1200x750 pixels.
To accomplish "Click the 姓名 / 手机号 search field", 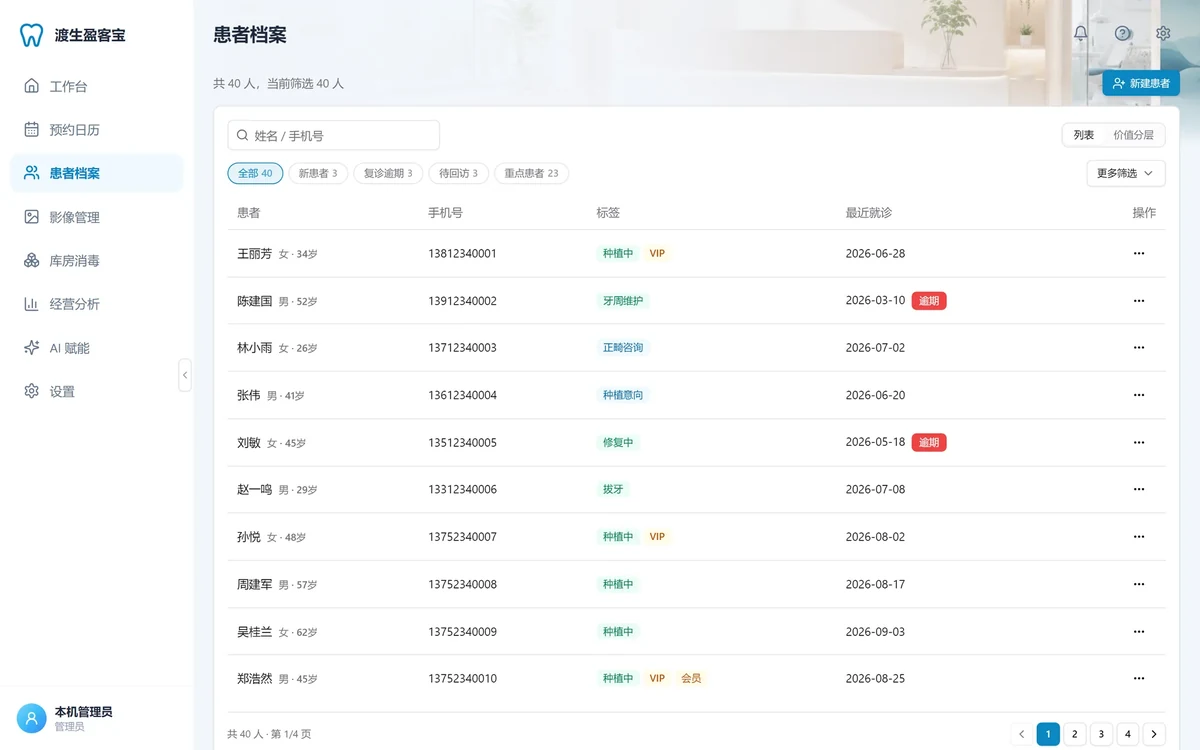I will pyautogui.click(x=334, y=135).
